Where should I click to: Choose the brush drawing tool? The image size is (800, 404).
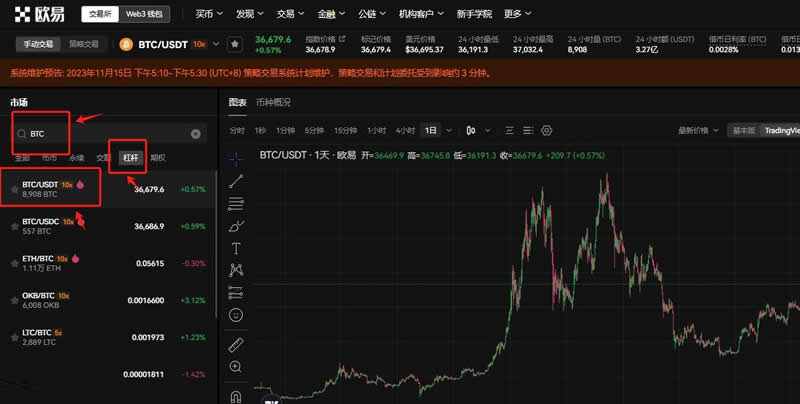point(236,226)
